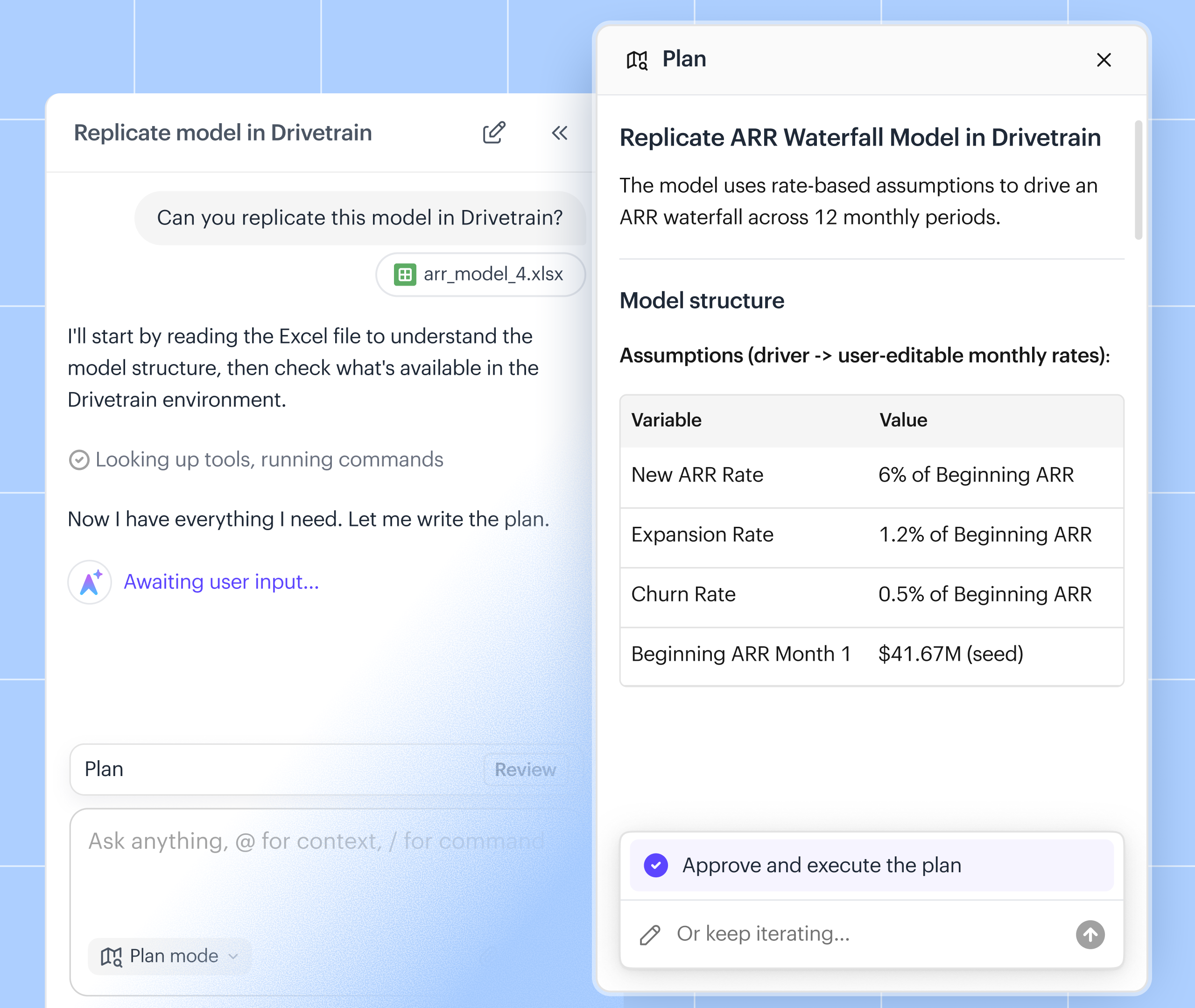The width and height of the screenshot is (1195, 1008).
Task: Open the Plan mode dropdown
Action: click(x=169, y=956)
